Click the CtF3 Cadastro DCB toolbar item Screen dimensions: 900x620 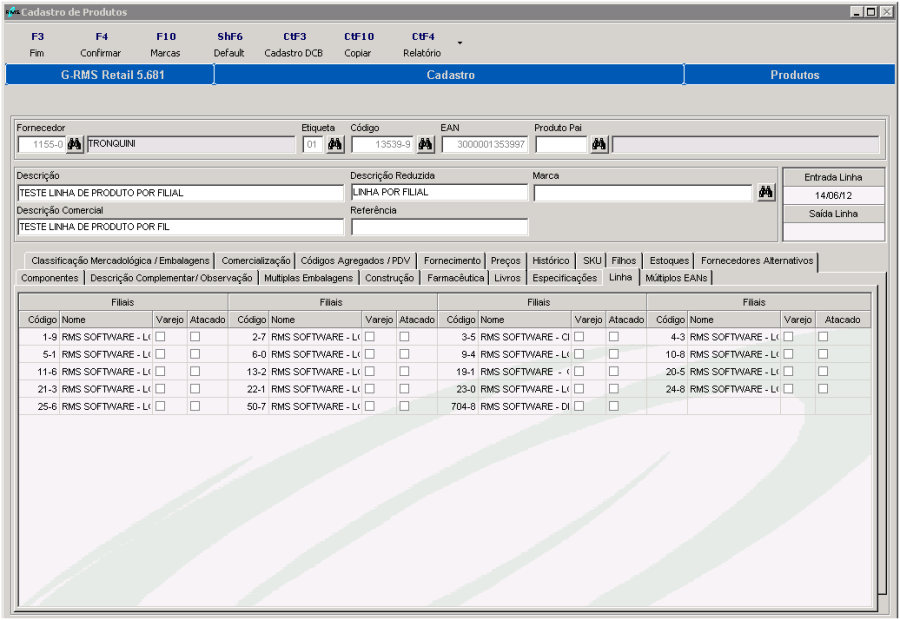295,42
